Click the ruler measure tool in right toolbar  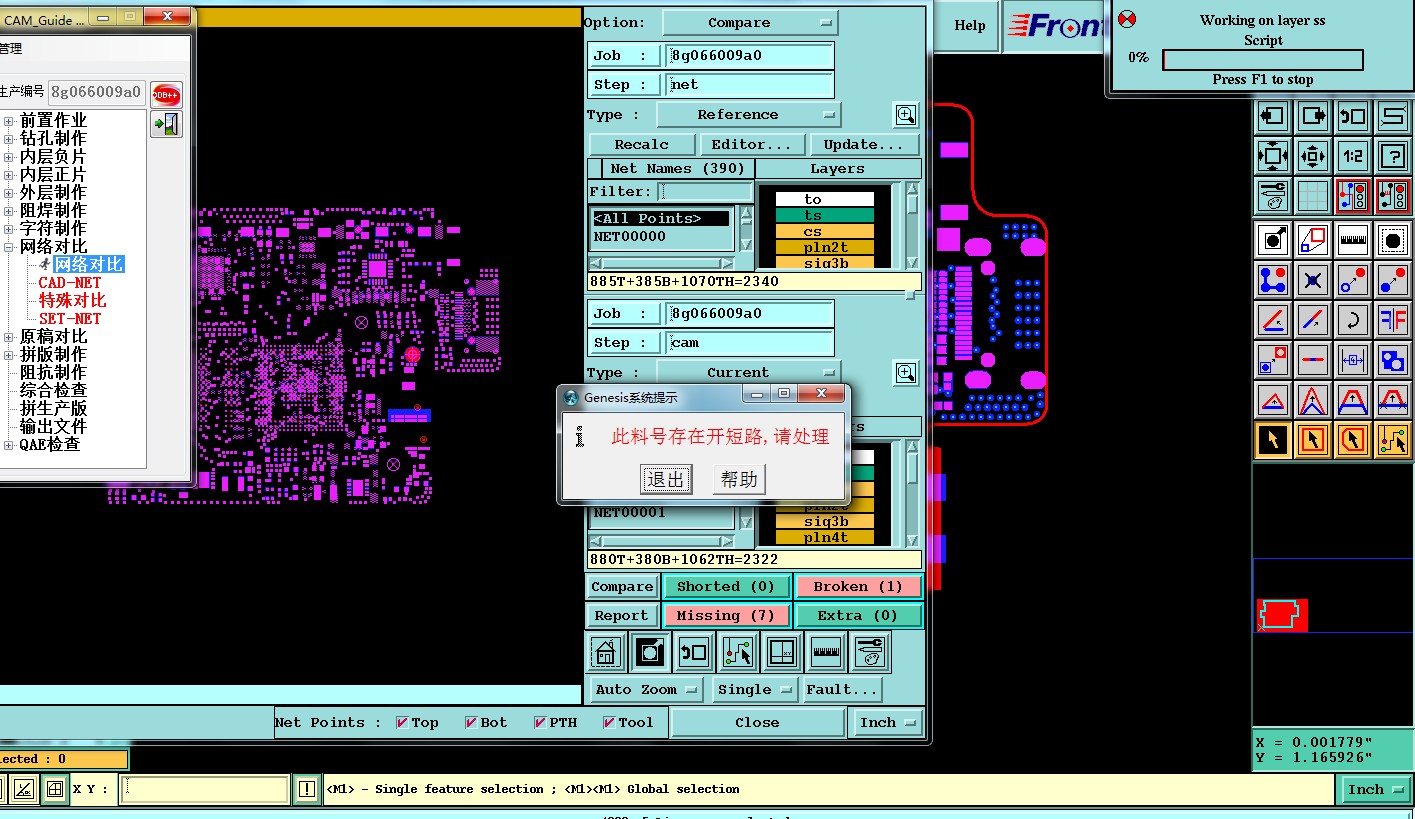coord(1353,240)
